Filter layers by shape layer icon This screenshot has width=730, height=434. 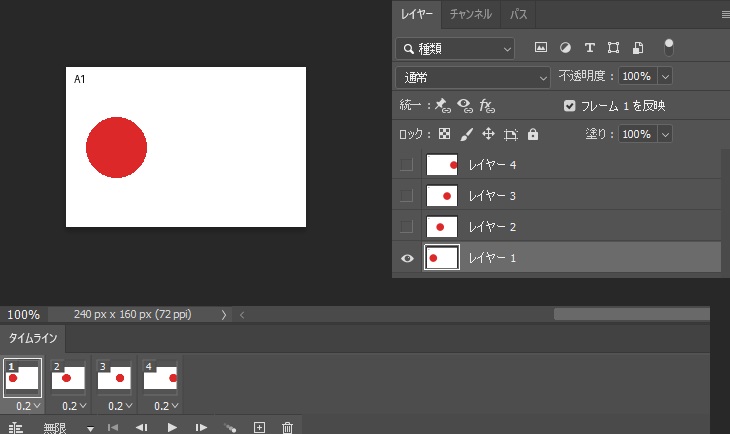[x=613, y=47]
